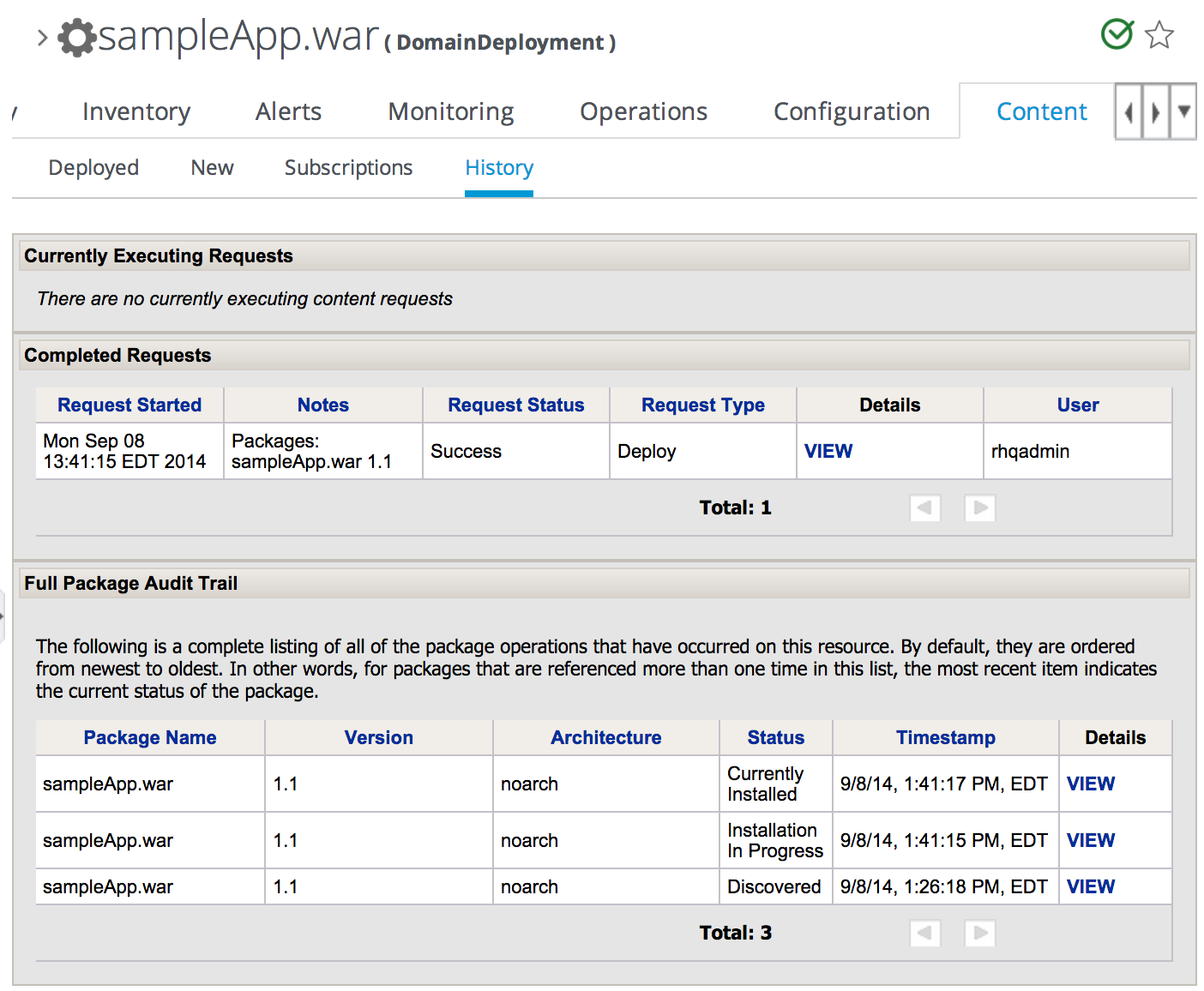This screenshot has width=1204, height=991.
Task: Sort audit trail by Status
Action: coord(776,737)
